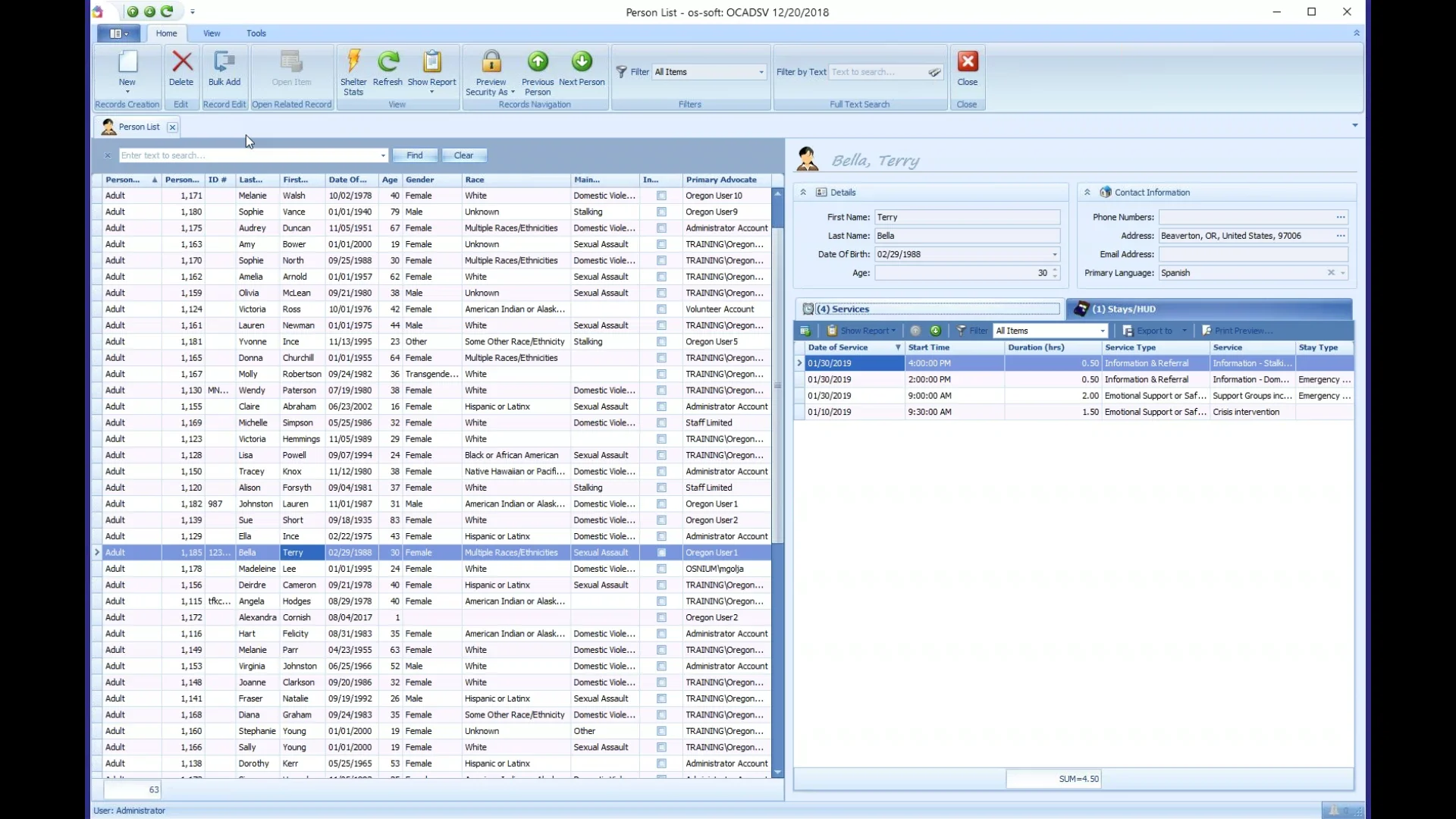Increase Age using the up stepper arrow

tap(1054, 269)
